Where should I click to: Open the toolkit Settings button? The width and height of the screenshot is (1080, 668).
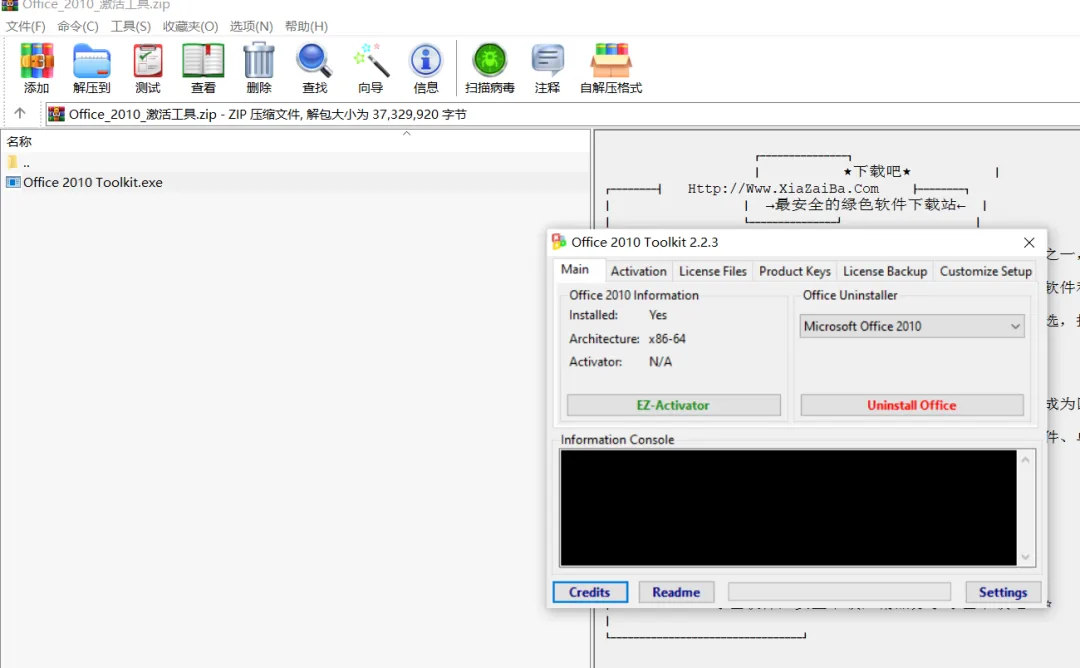click(1003, 592)
